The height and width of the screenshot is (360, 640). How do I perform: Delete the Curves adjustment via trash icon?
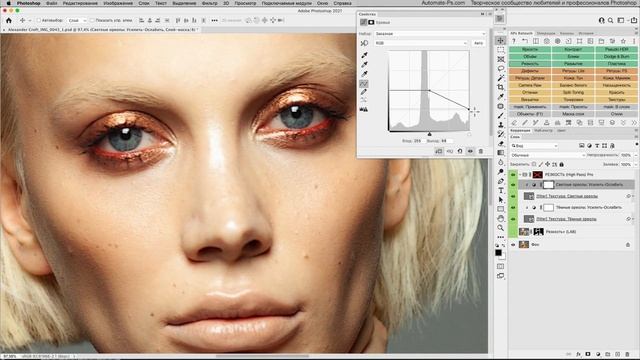[x=481, y=151]
